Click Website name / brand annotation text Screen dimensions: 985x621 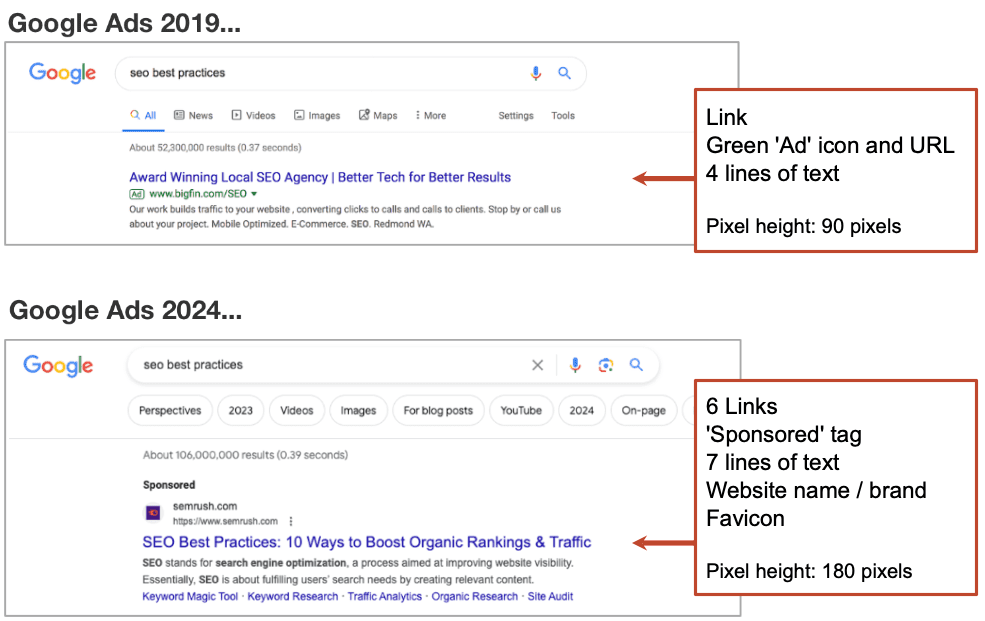[x=816, y=490]
